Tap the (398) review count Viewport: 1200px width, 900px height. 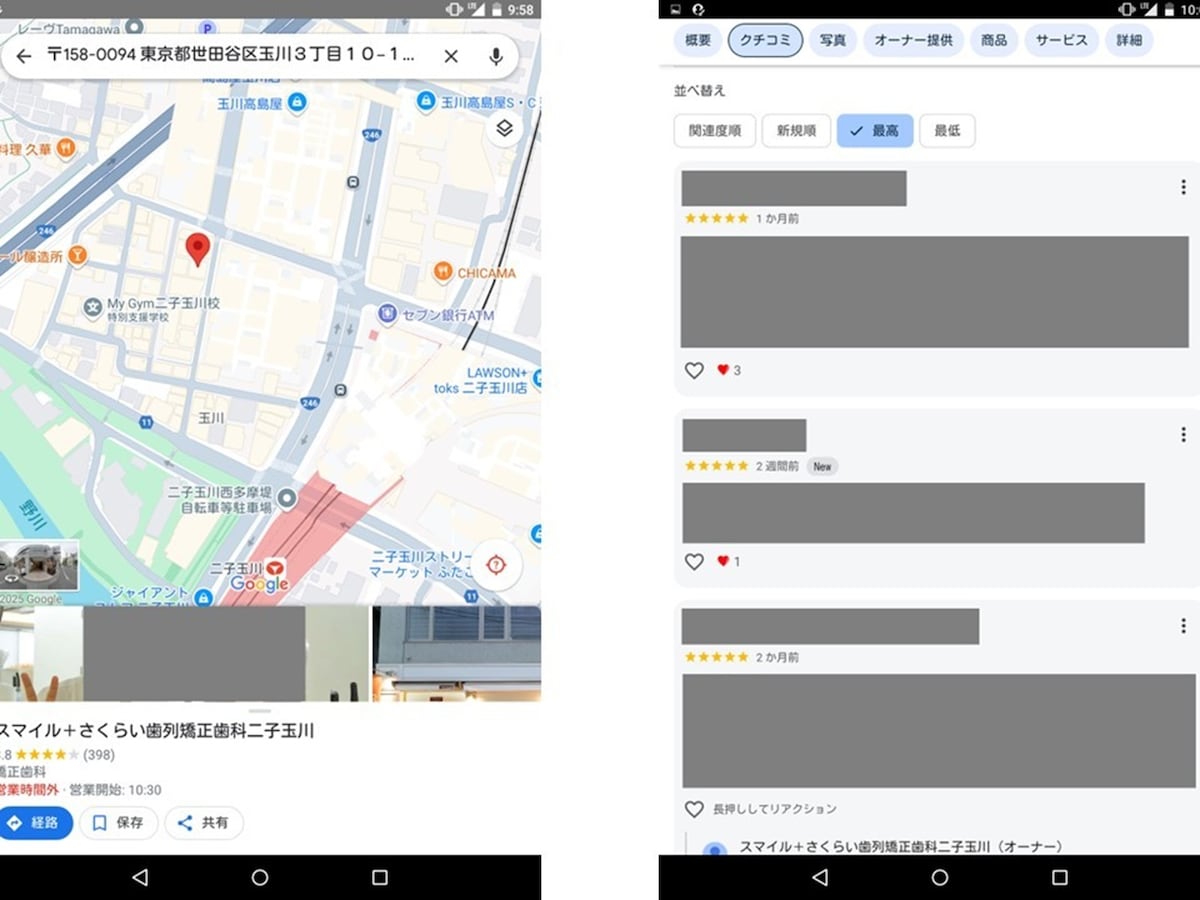(x=98, y=754)
